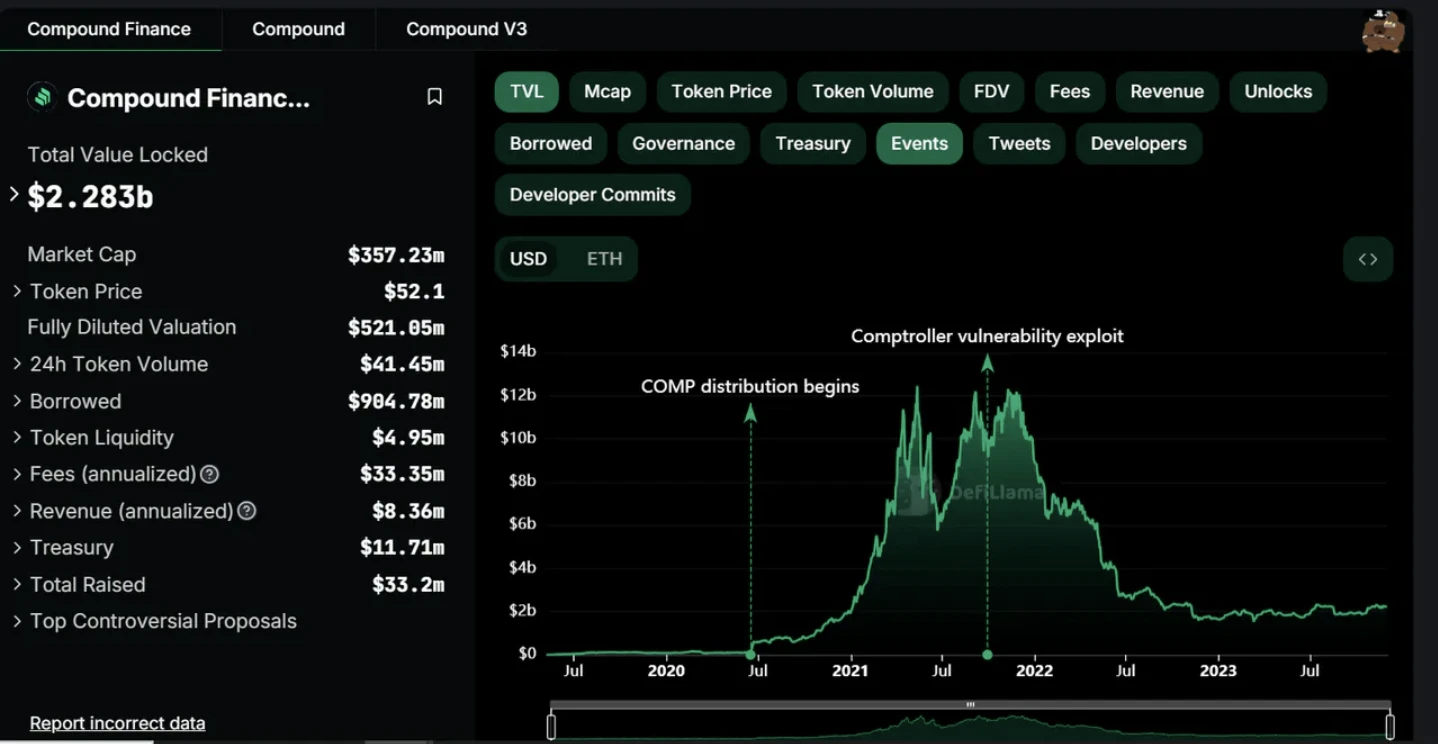Enable the Token Price chart metric
1438x744 pixels.
tap(721, 92)
